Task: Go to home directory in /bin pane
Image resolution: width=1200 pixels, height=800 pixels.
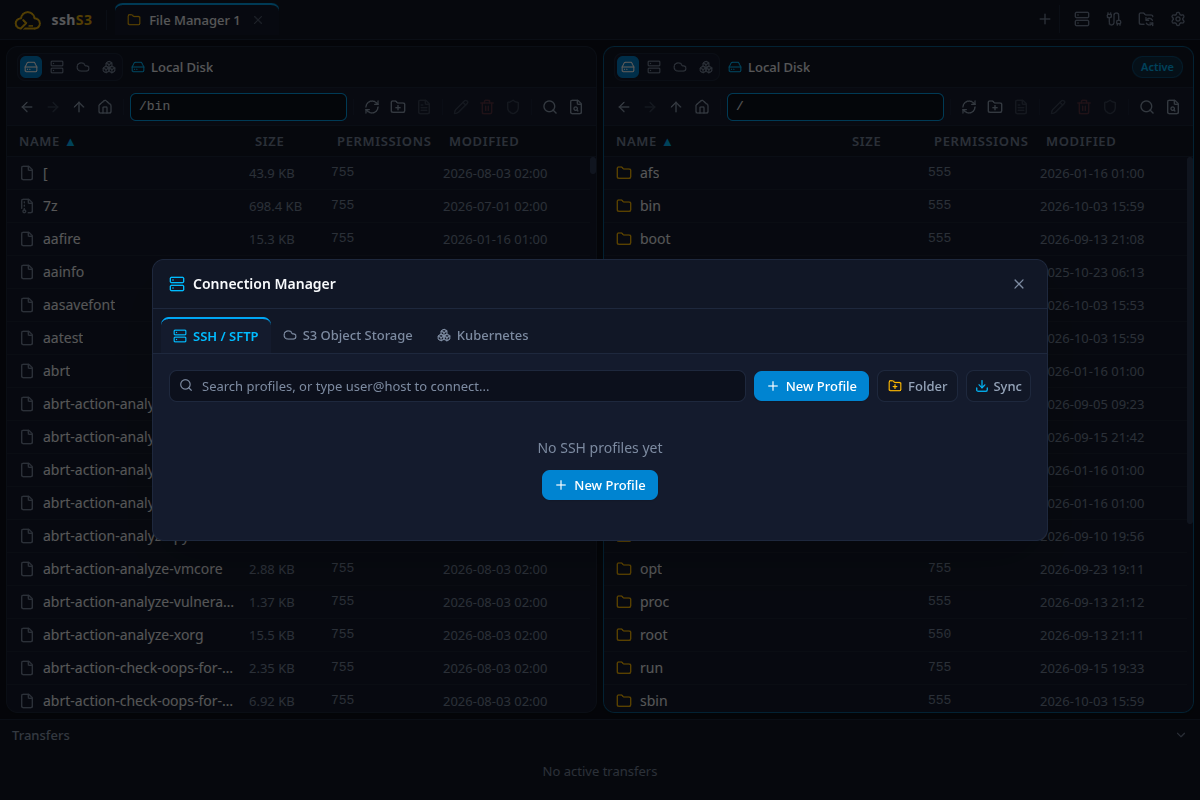Action: pos(105,107)
